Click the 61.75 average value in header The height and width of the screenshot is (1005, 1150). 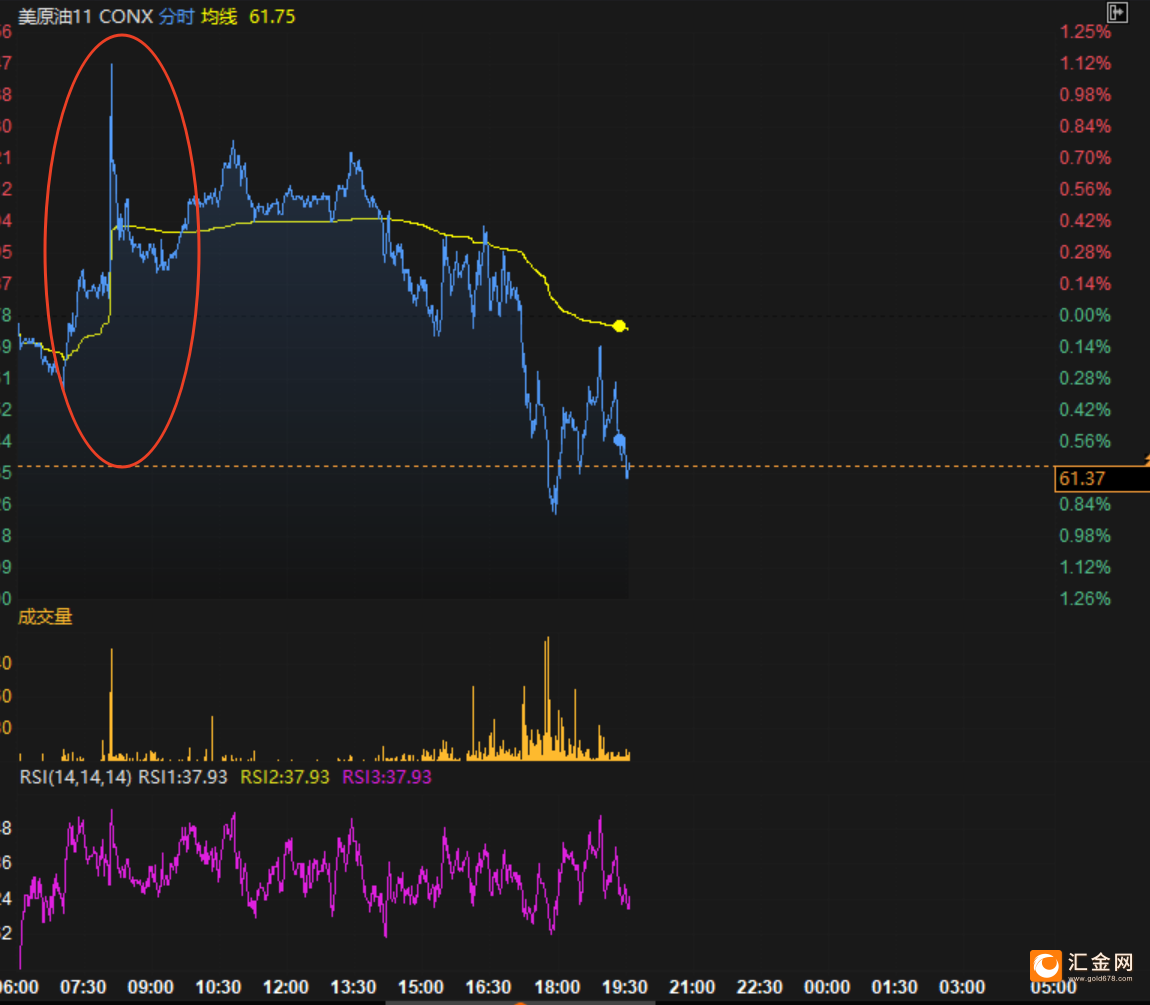click(x=272, y=16)
